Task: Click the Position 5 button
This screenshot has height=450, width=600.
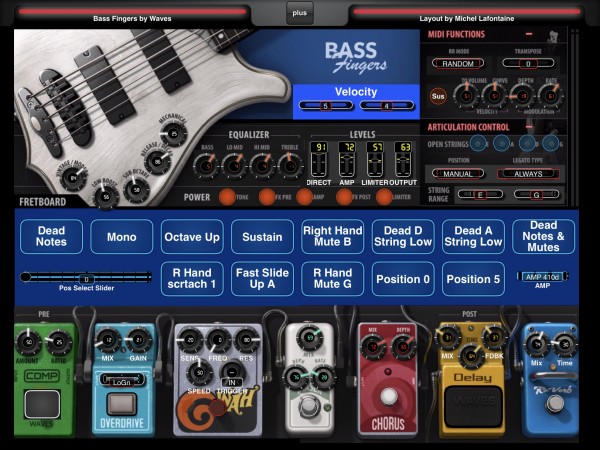Action: [x=473, y=279]
